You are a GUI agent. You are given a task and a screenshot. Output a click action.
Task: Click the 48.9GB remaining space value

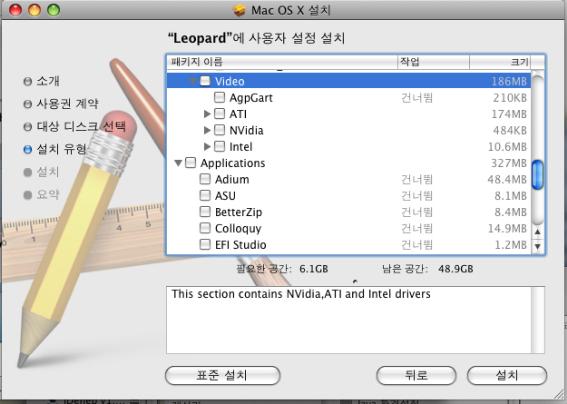click(x=456, y=269)
